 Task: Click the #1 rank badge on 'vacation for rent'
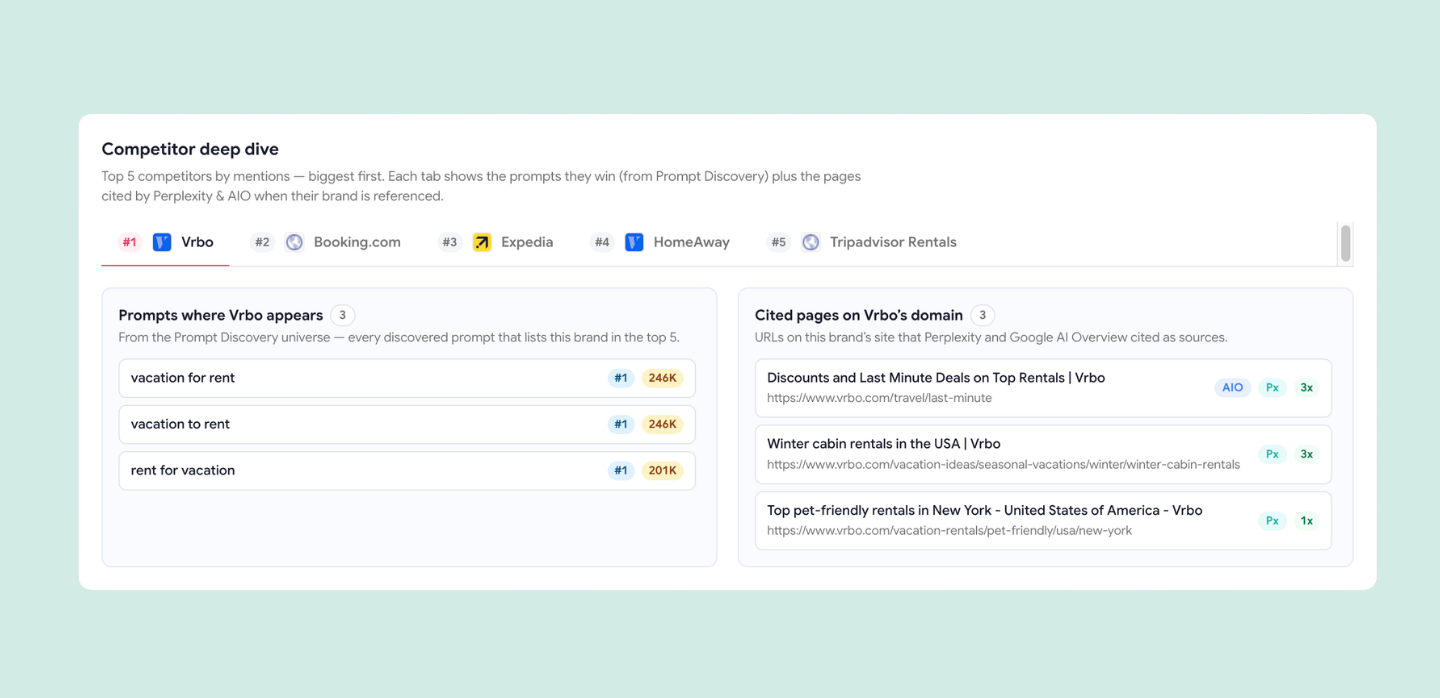pyautogui.click(x=621, y=378)
